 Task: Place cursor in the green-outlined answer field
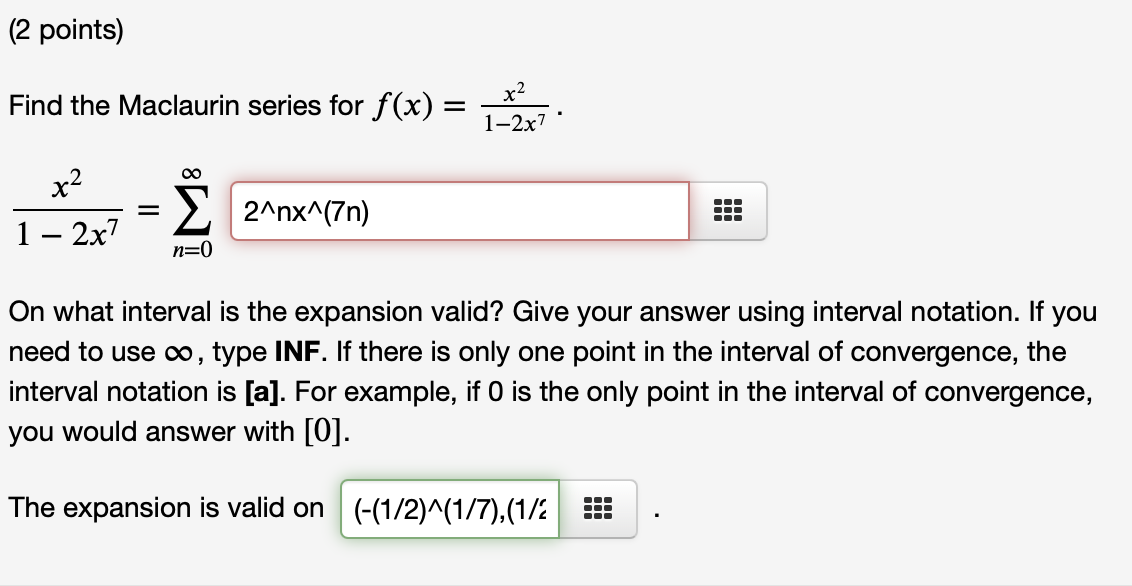click(448, 509)
